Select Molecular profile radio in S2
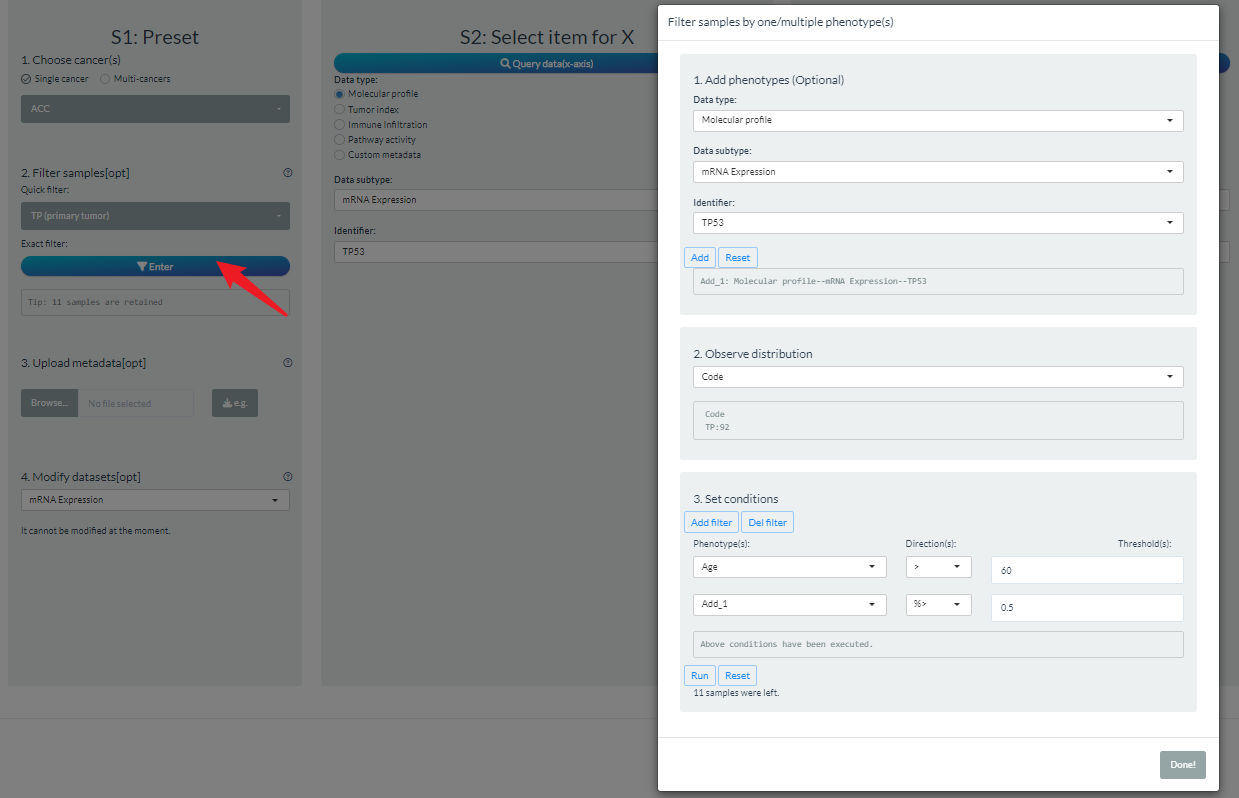This screenshot has width=1239, height=798. point(377,94)
